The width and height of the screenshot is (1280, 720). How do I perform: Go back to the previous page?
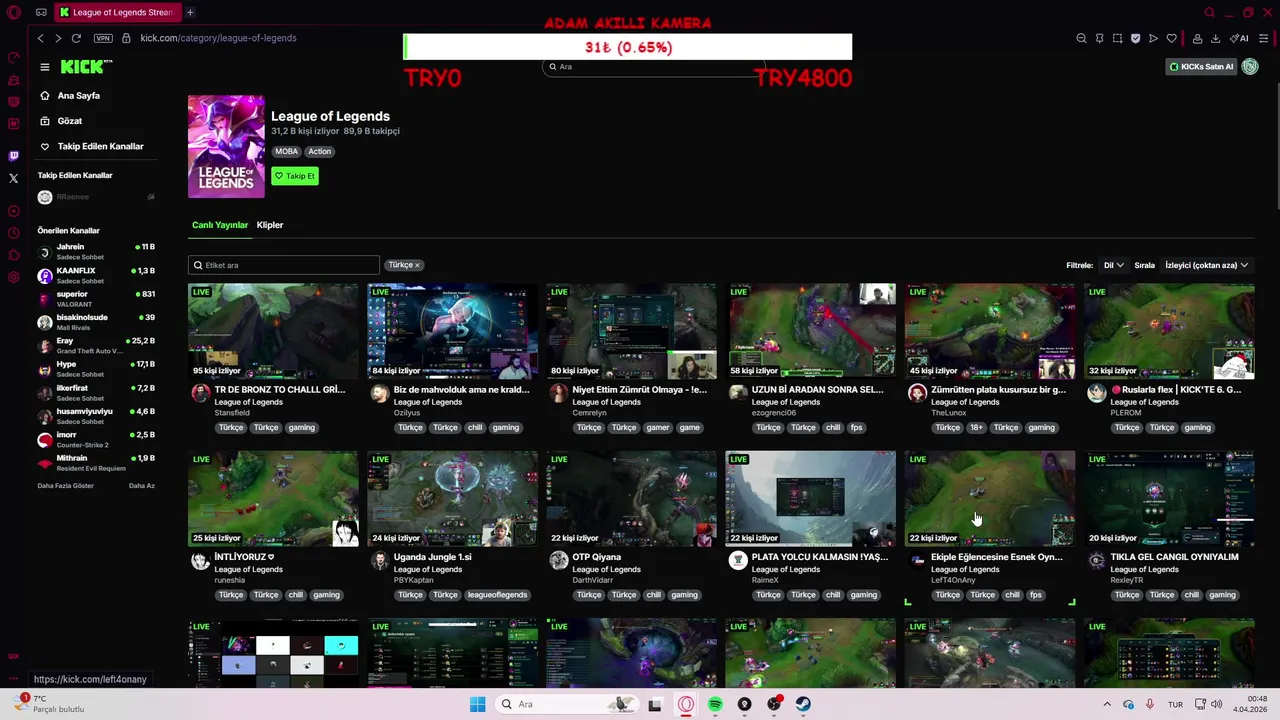(x=40, y=38)
